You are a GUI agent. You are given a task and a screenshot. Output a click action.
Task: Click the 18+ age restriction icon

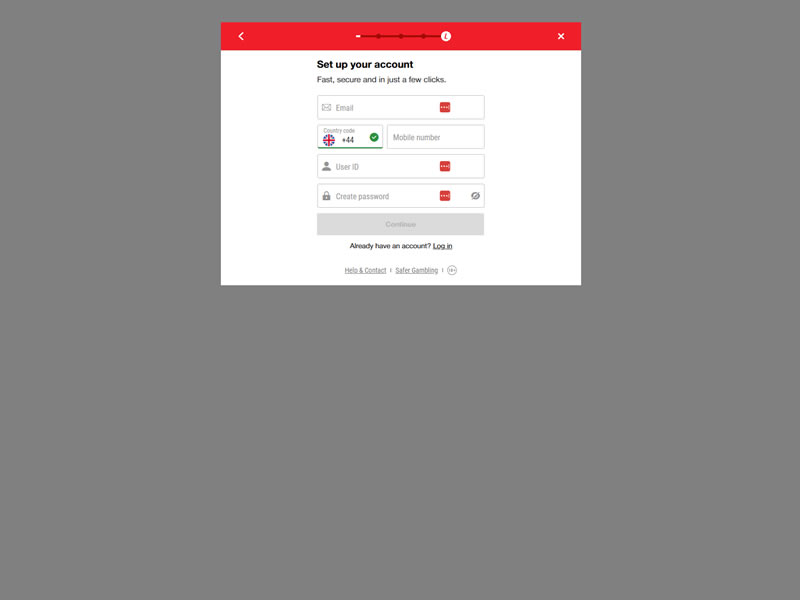click(x=452, y=270)
